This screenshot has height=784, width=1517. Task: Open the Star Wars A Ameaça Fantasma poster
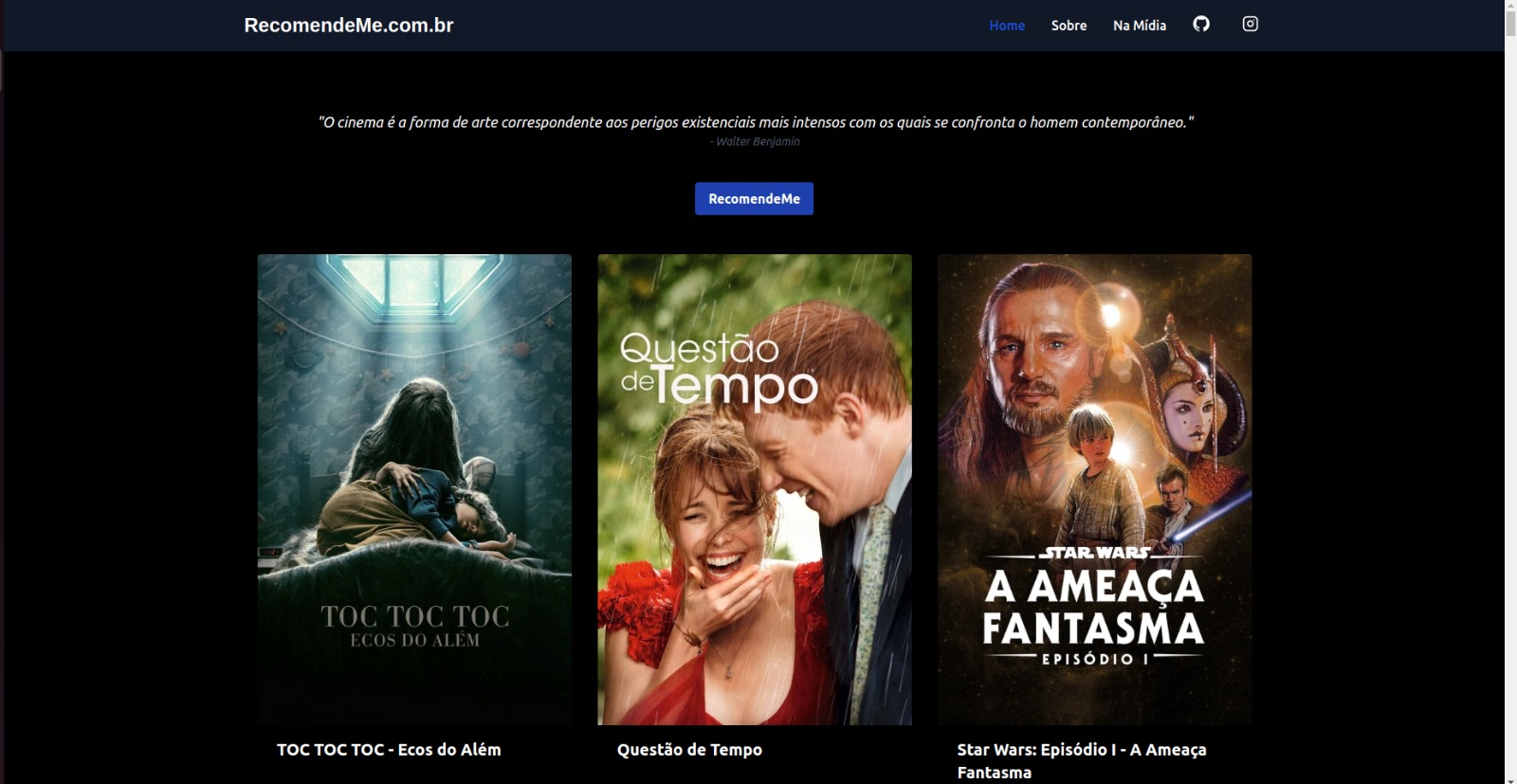tap(1095, 489)
